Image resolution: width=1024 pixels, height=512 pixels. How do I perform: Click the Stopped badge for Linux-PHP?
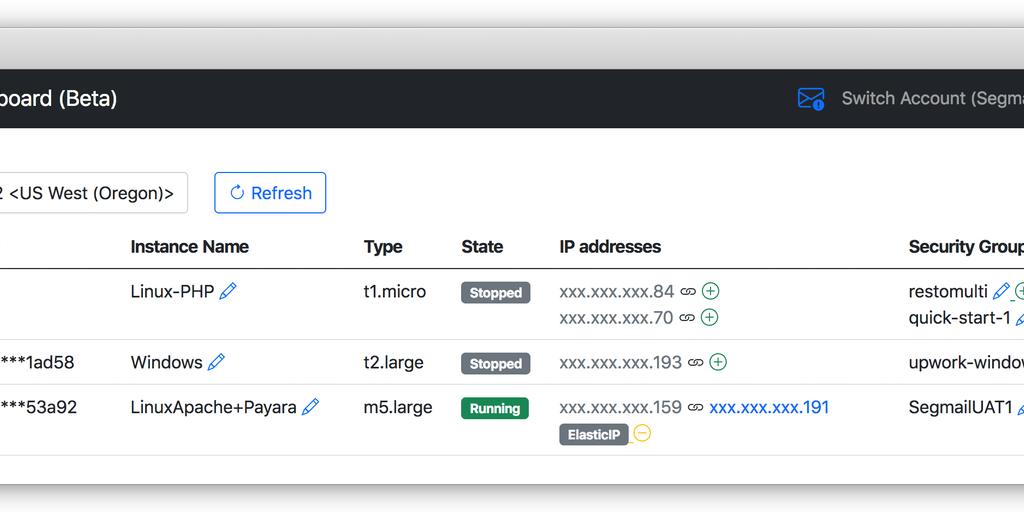pos(495,293)
